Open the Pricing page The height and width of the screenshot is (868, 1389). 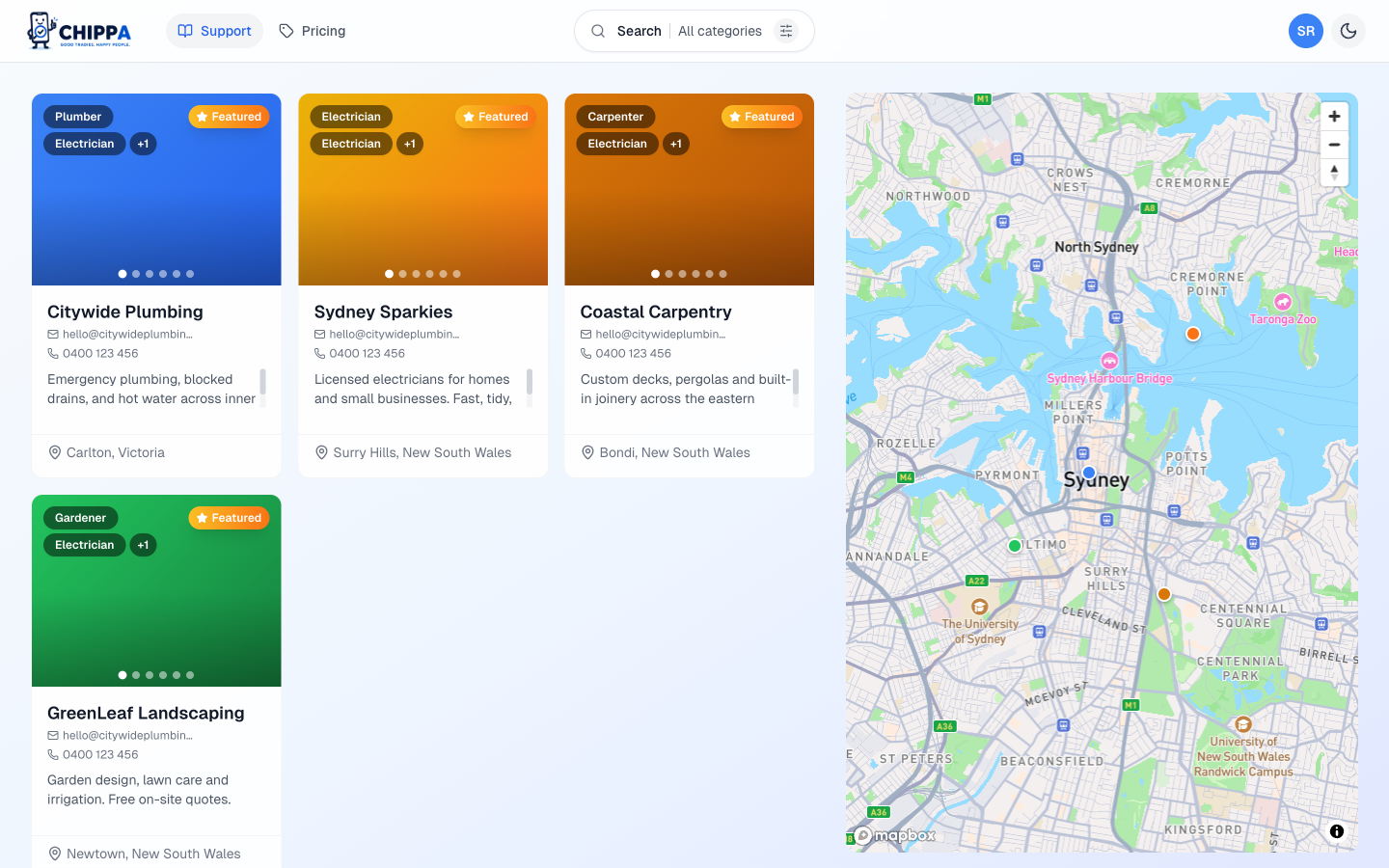click(x=312, y=31)
